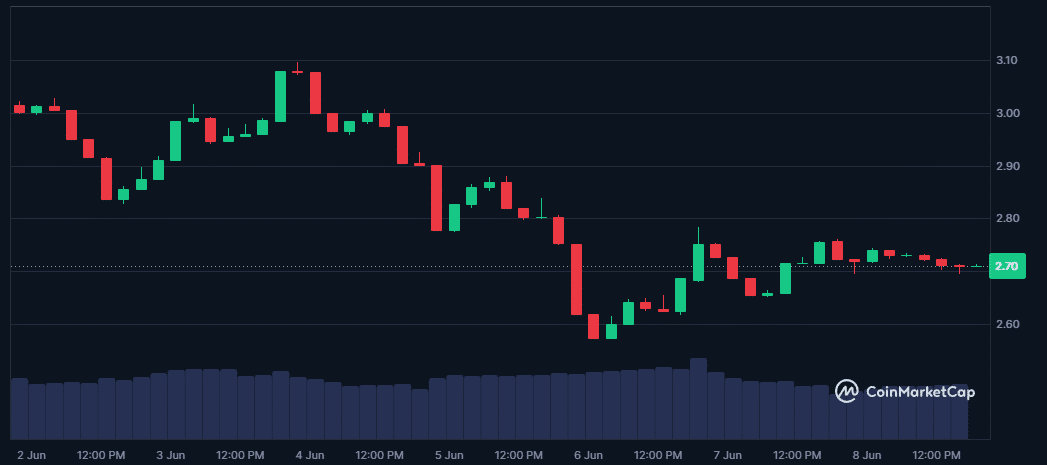
Task: Click the CoinMarketCap logo icon
Action: pos(847,391)
